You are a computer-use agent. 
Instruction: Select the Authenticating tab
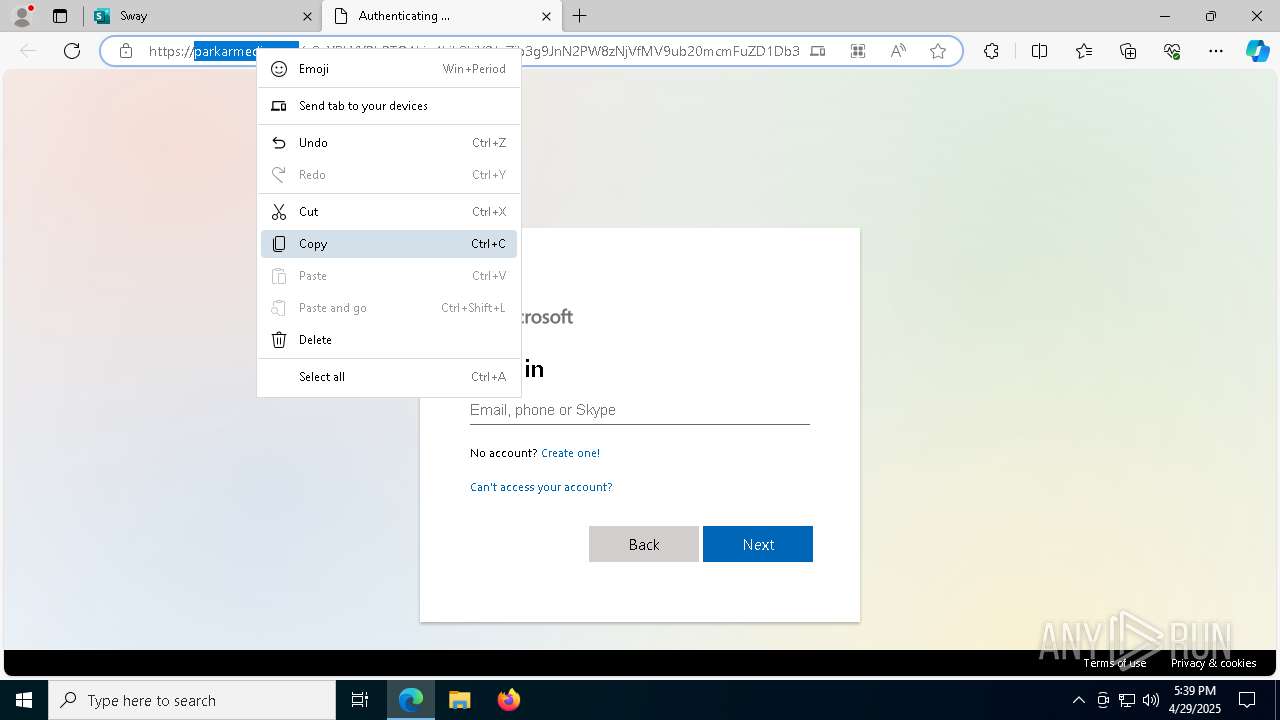coord(440,16)
